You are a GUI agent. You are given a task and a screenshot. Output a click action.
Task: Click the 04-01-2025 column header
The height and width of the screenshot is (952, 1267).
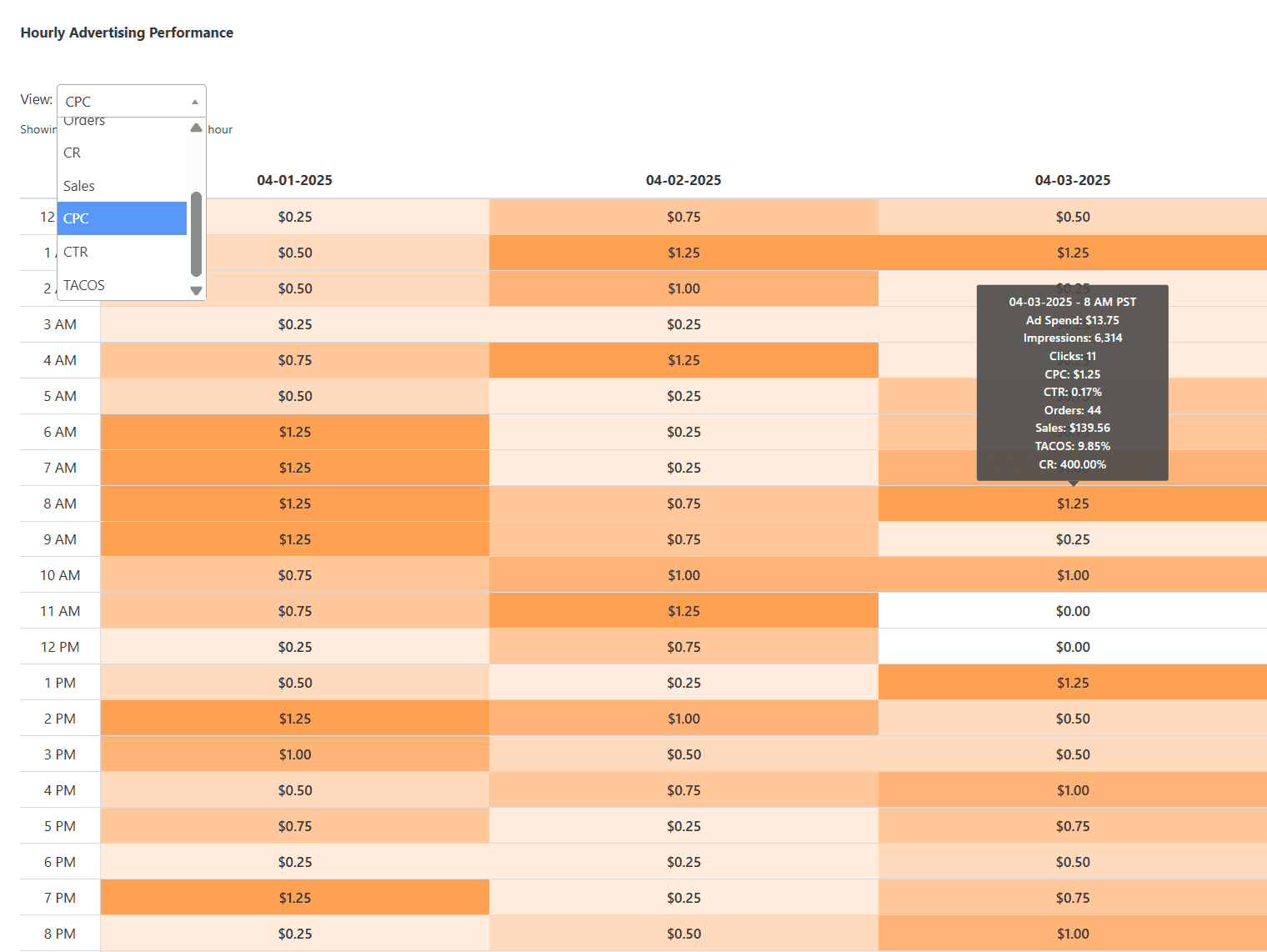[294, 179]
